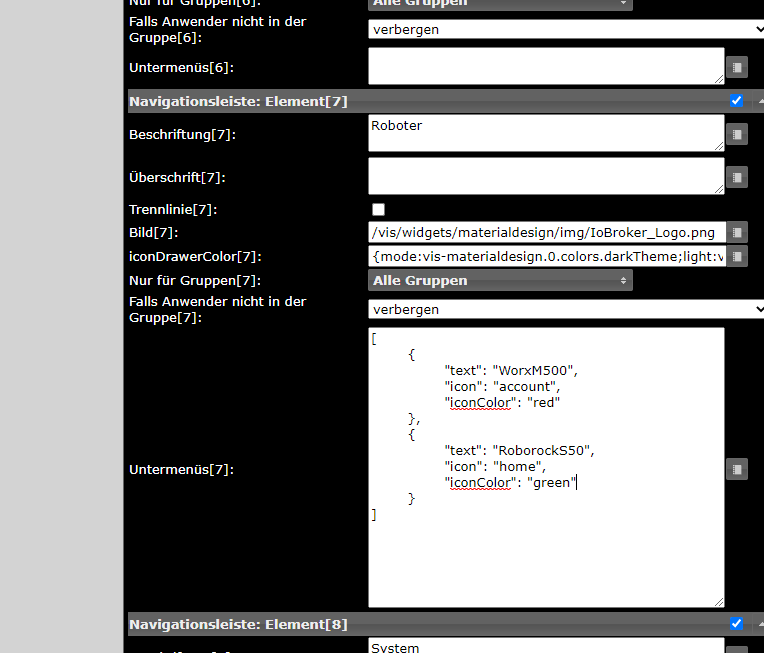Click the Bild[7] label

(153, 232)
